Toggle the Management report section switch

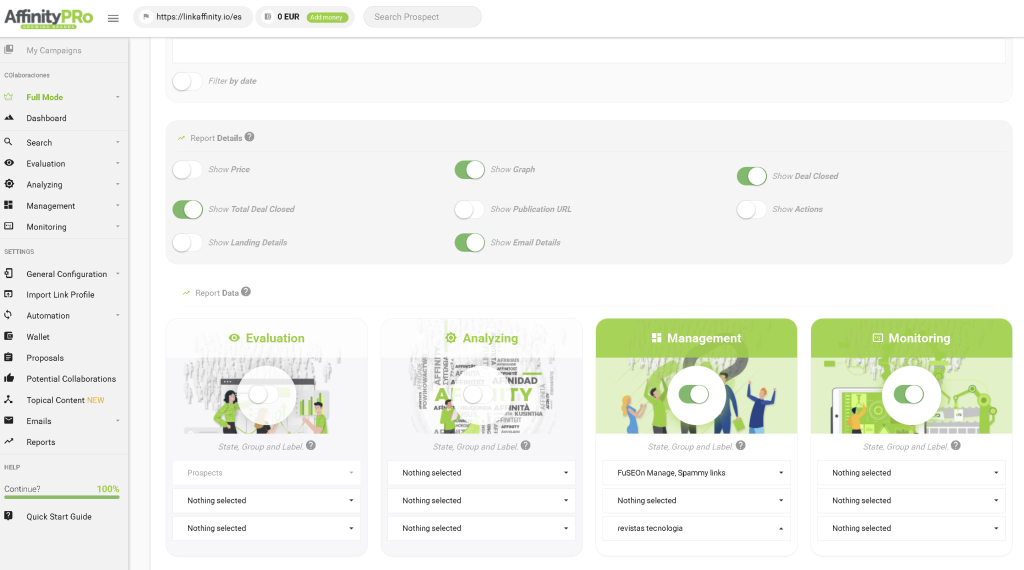693,394
